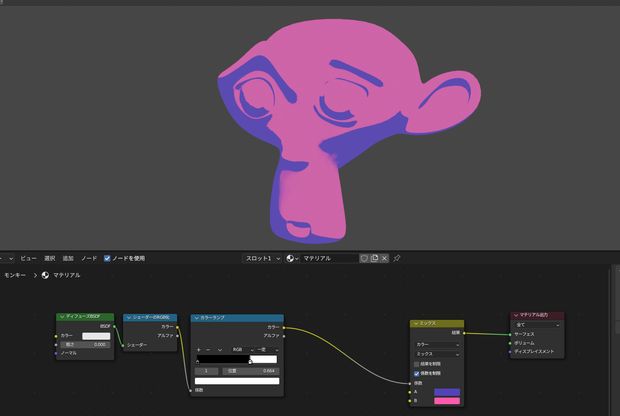Click the BSDF output socket
620x416 pixels.
click(114, 326)
